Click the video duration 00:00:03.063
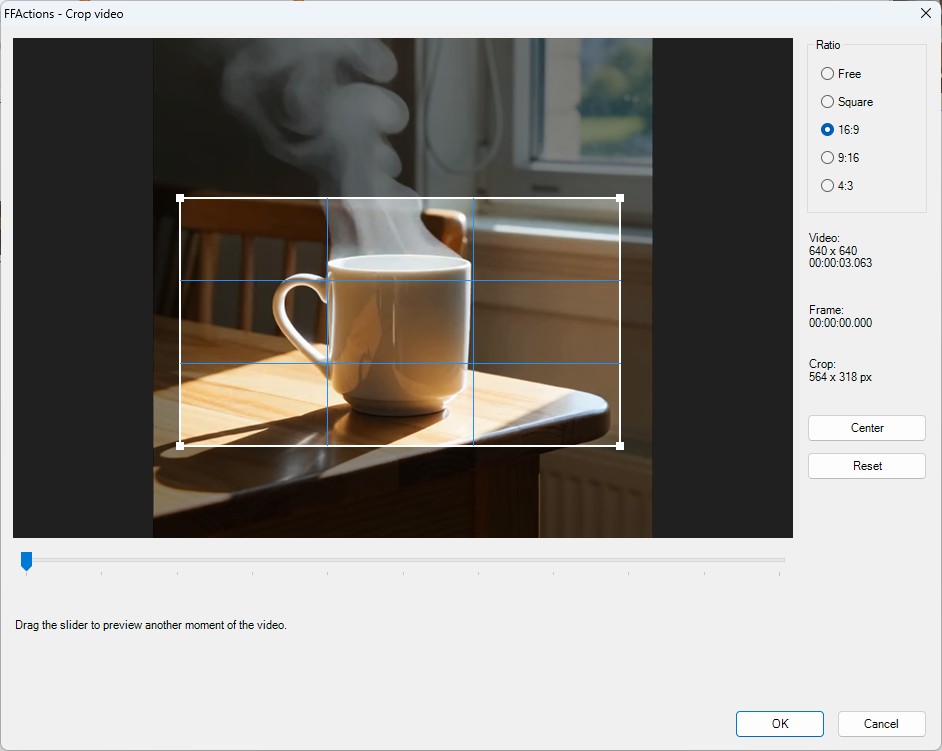This screenshot has height=751, width=942. (x=840, y=263)
